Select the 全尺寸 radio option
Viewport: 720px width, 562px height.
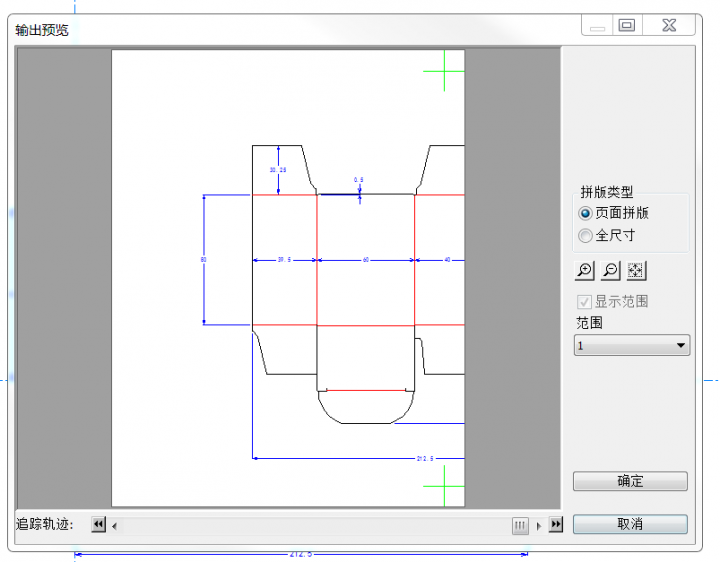586,236
